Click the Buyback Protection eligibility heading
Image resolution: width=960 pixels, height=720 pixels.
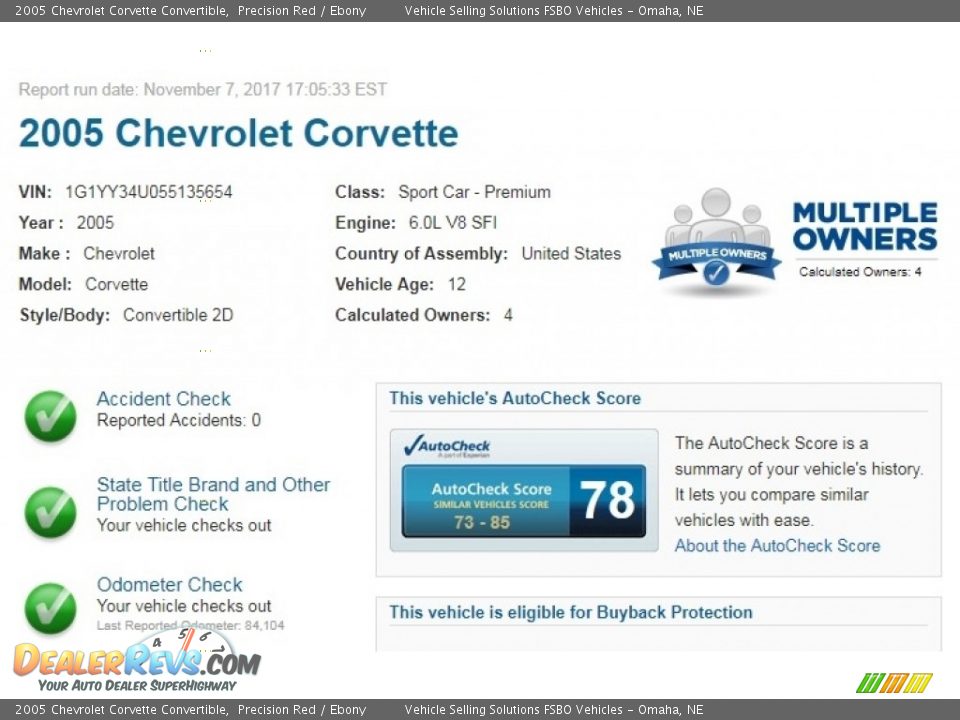(x=570, y=612)
